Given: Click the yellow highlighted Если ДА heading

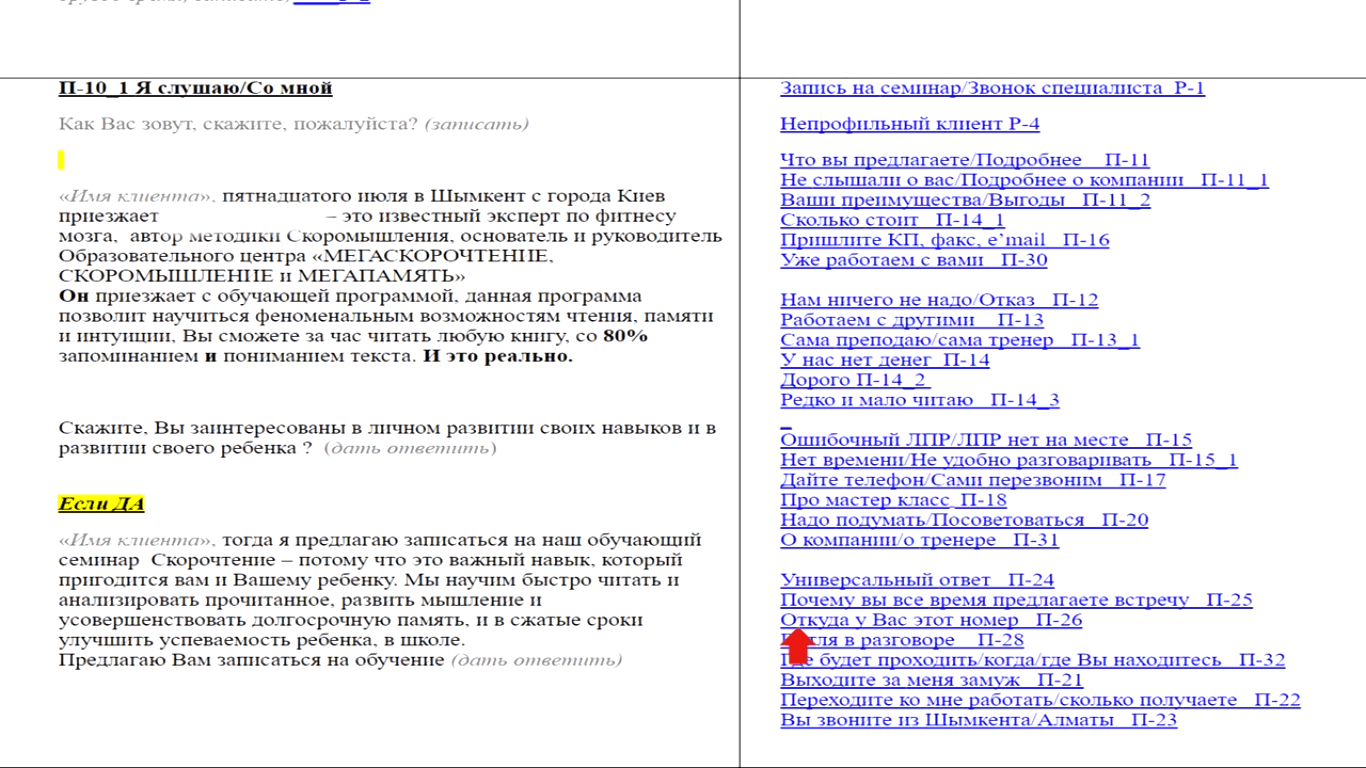Looking at the screenshot, I should point(101,504).
